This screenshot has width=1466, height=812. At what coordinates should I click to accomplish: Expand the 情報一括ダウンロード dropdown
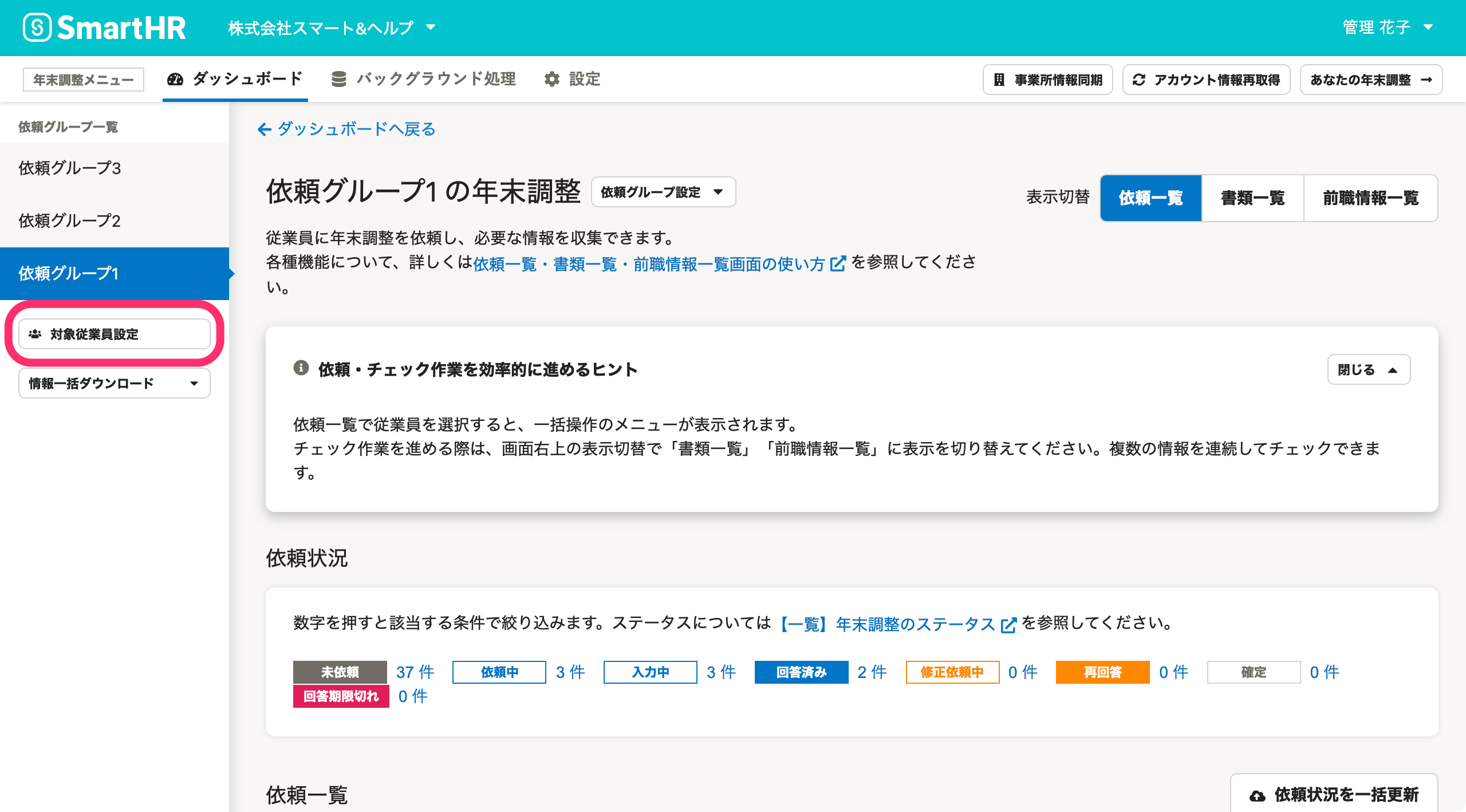115,383
